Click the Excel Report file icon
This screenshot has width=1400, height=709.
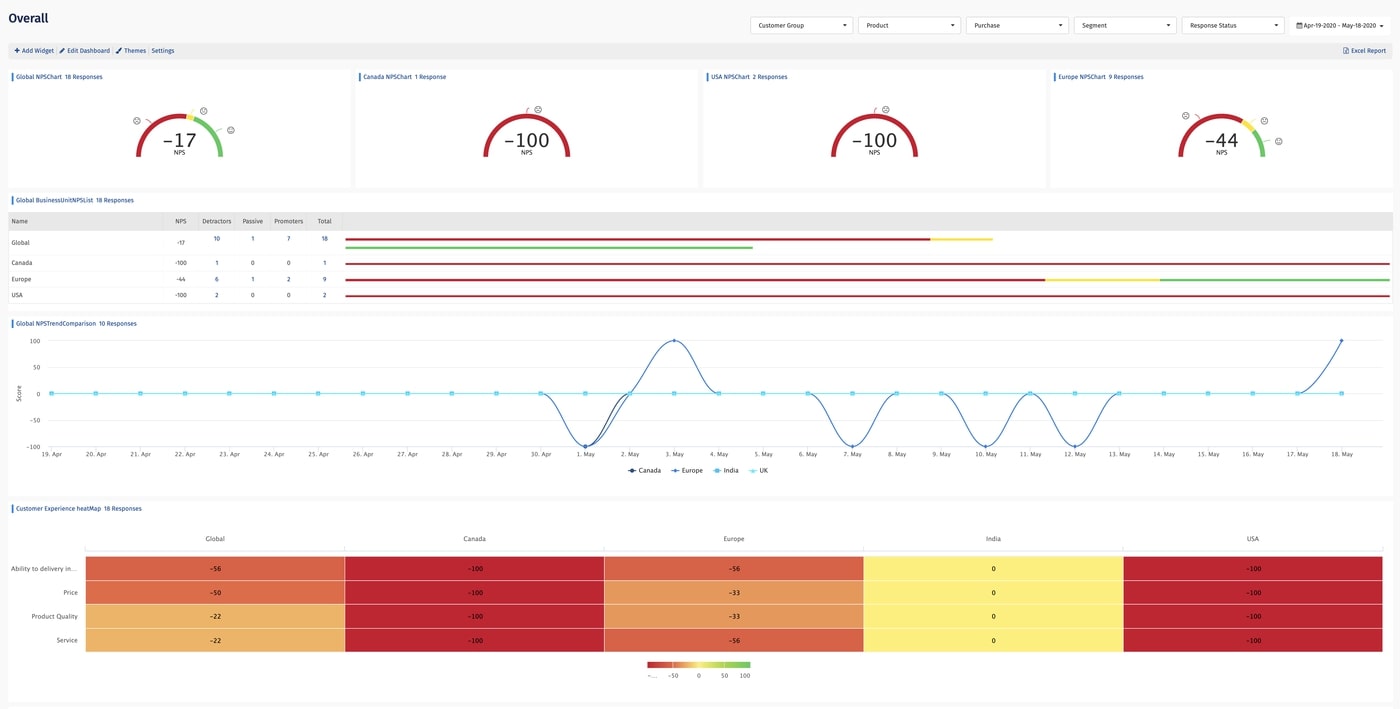tap(1345, 51)
